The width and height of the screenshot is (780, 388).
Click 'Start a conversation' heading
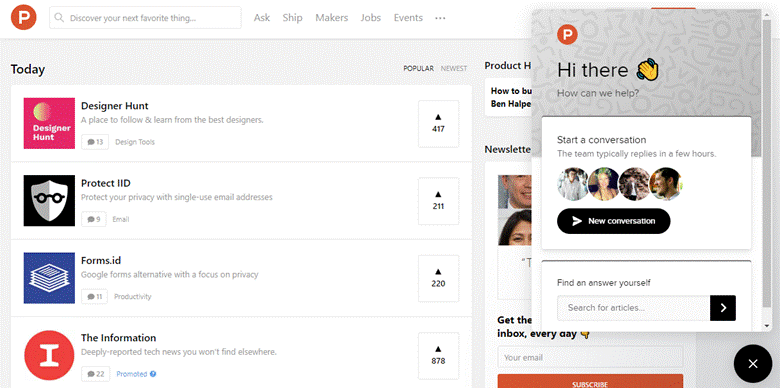point(601,140)
